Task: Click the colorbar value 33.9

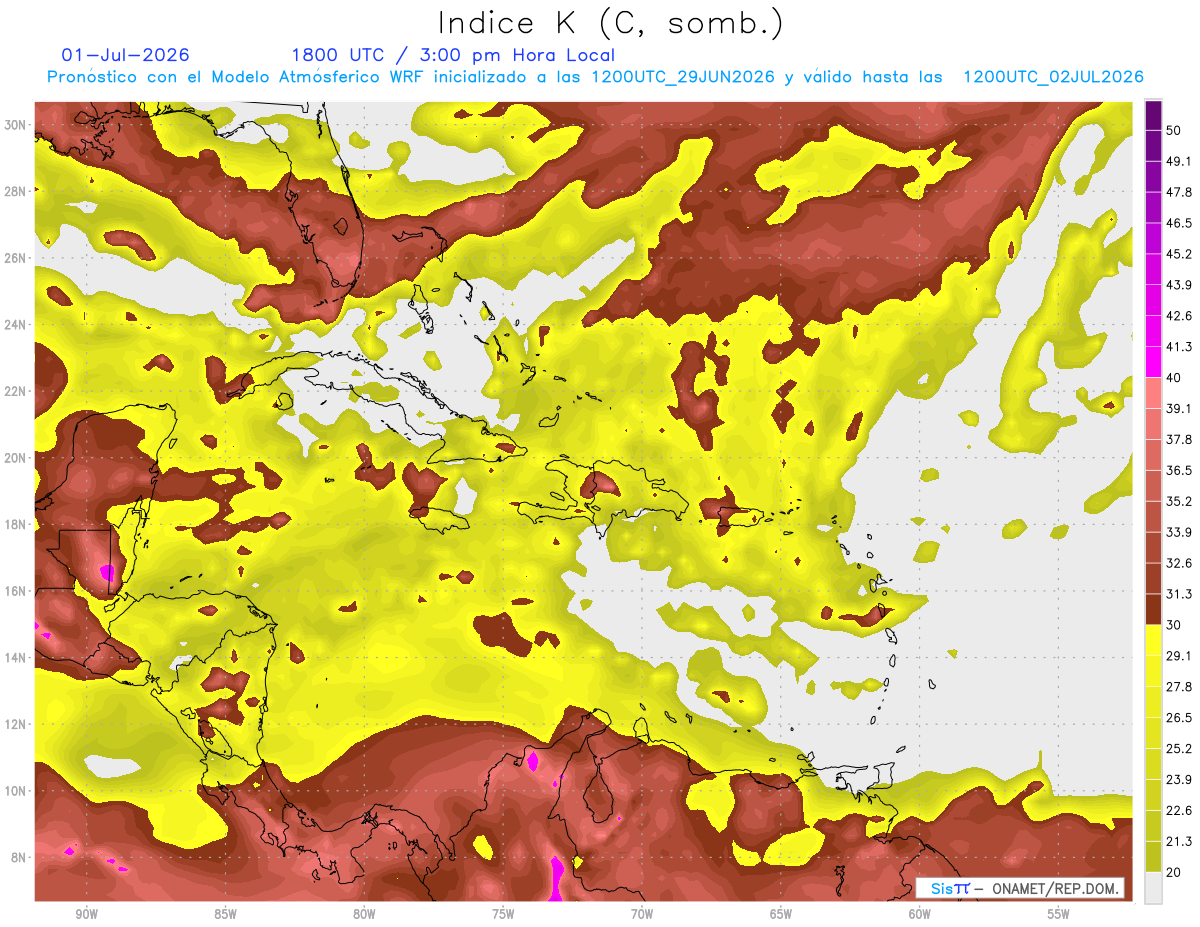Action: [1180, 532]
